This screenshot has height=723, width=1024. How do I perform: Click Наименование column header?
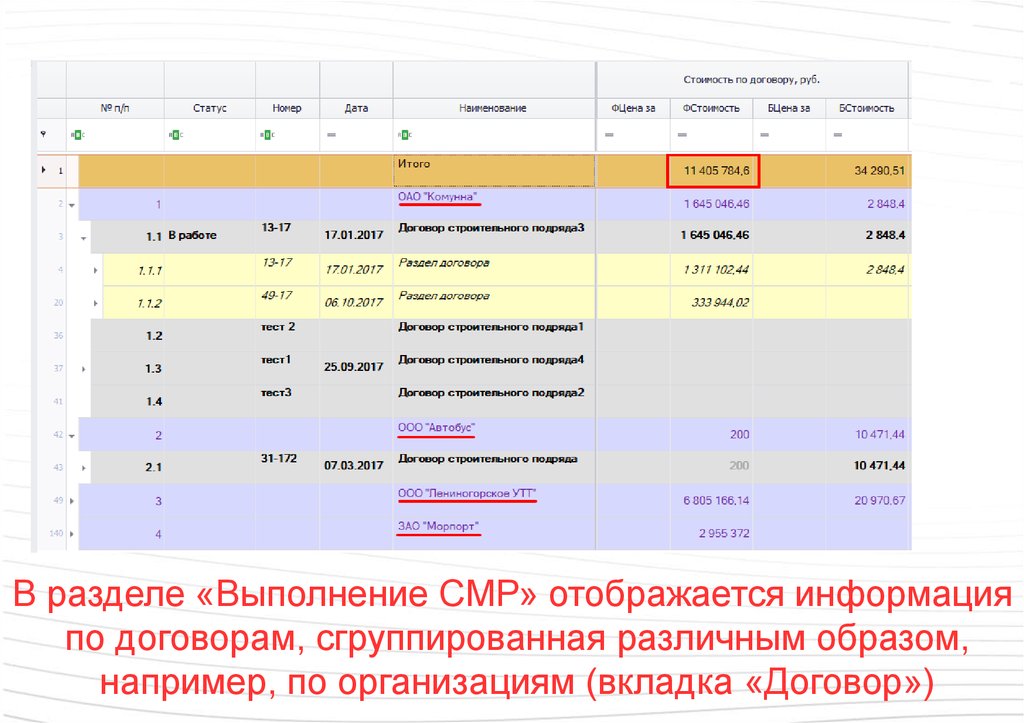click(493, 108)
